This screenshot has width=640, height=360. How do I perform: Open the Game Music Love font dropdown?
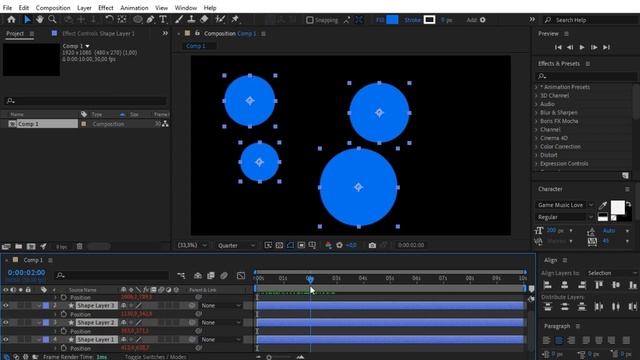(x=564, y=205)
